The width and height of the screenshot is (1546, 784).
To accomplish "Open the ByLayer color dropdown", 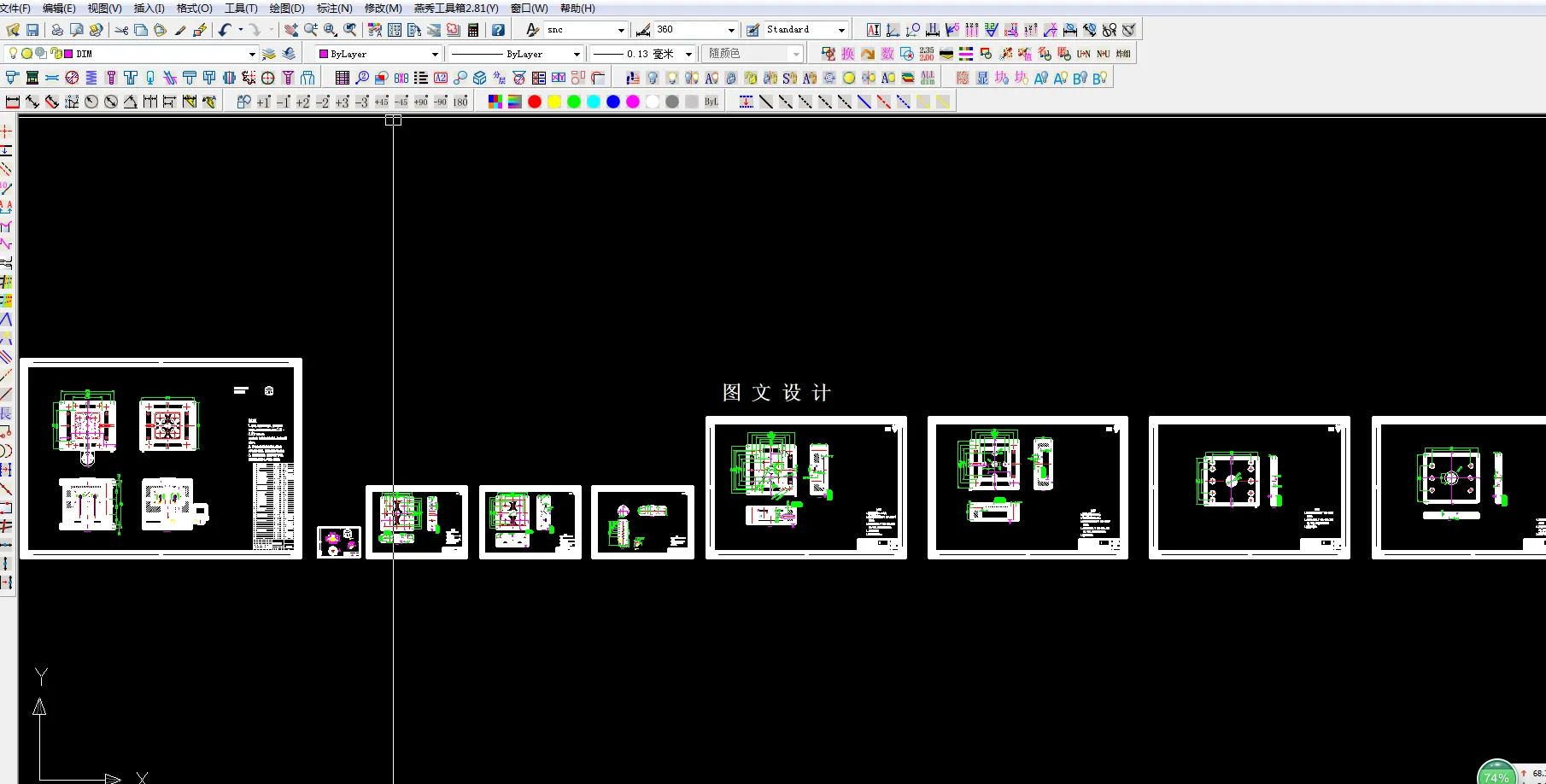I will [435, 54].
